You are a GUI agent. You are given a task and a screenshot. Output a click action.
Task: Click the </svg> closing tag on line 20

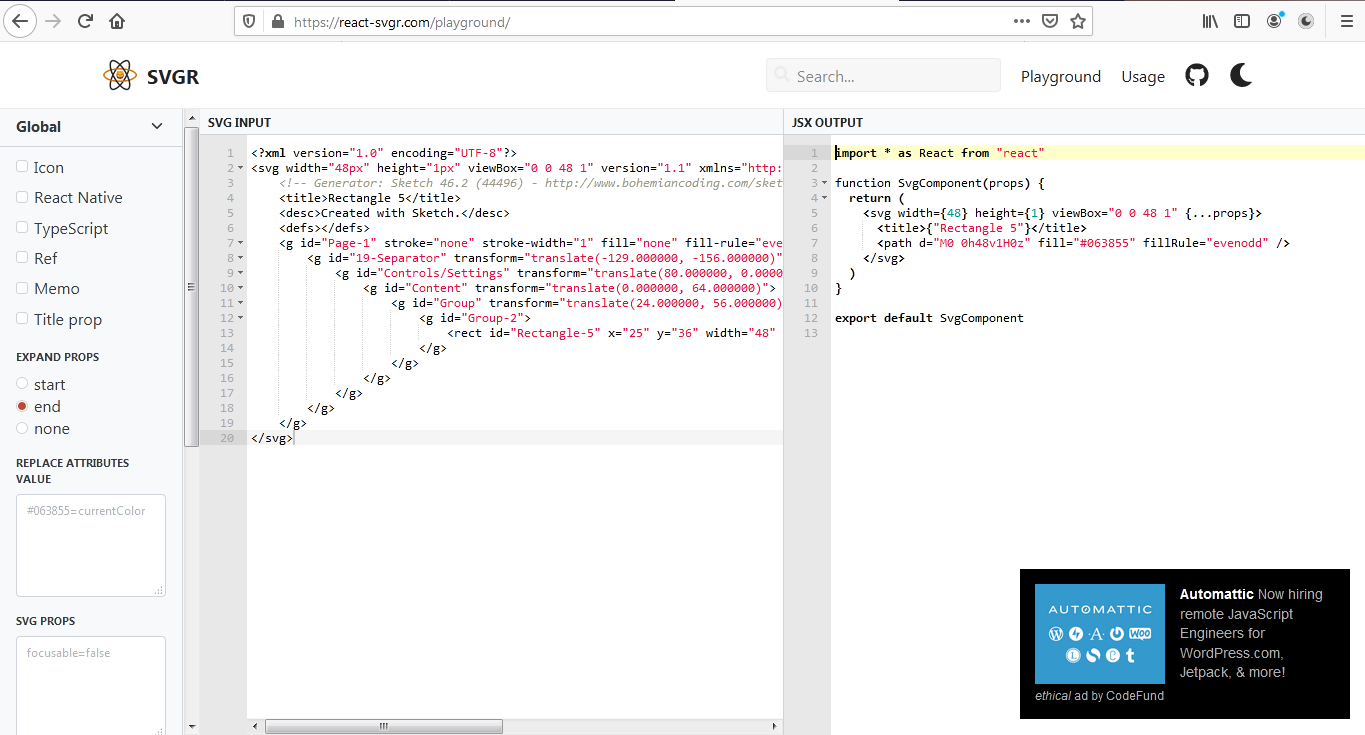click(x=272, y=438)
